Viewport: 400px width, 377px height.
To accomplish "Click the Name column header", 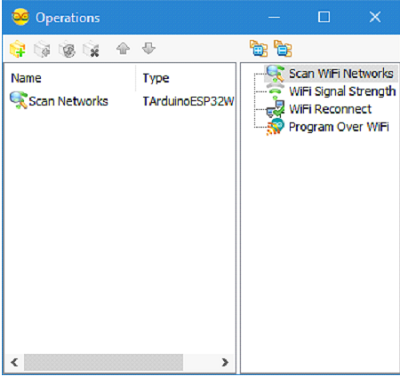I will 26,78.
